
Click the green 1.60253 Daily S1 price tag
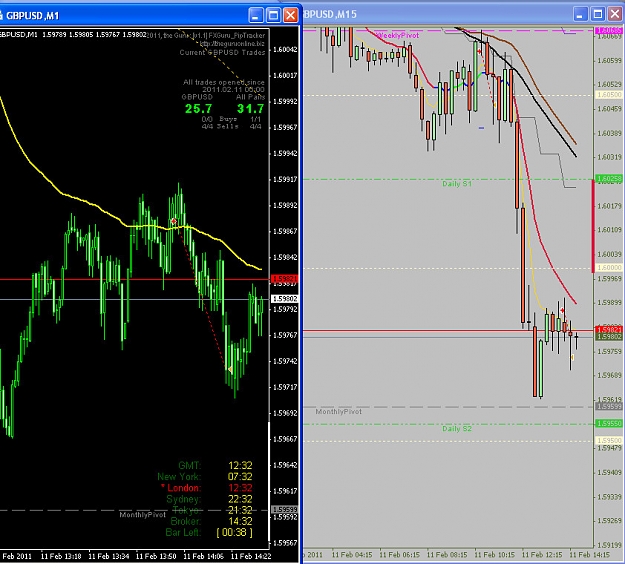(x=609, y=179)
